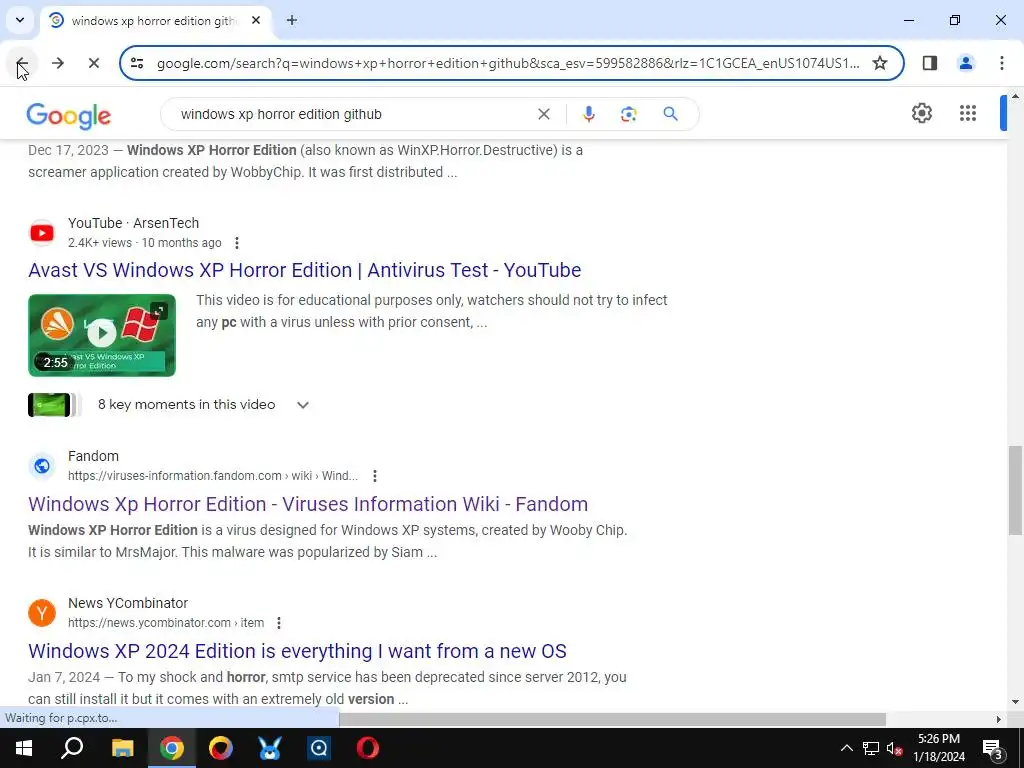Play the Avast VS Windows XP video thumbnail
This screenshot has width=1024, height=768.
[102, 335]
